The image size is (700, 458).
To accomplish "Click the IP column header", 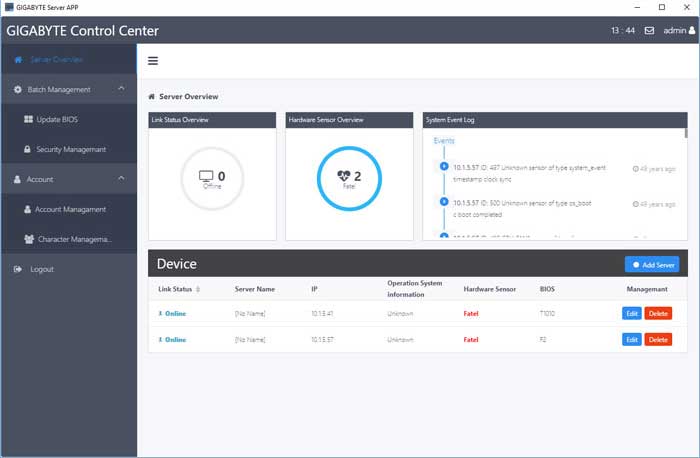I will (x=314, y=289).
